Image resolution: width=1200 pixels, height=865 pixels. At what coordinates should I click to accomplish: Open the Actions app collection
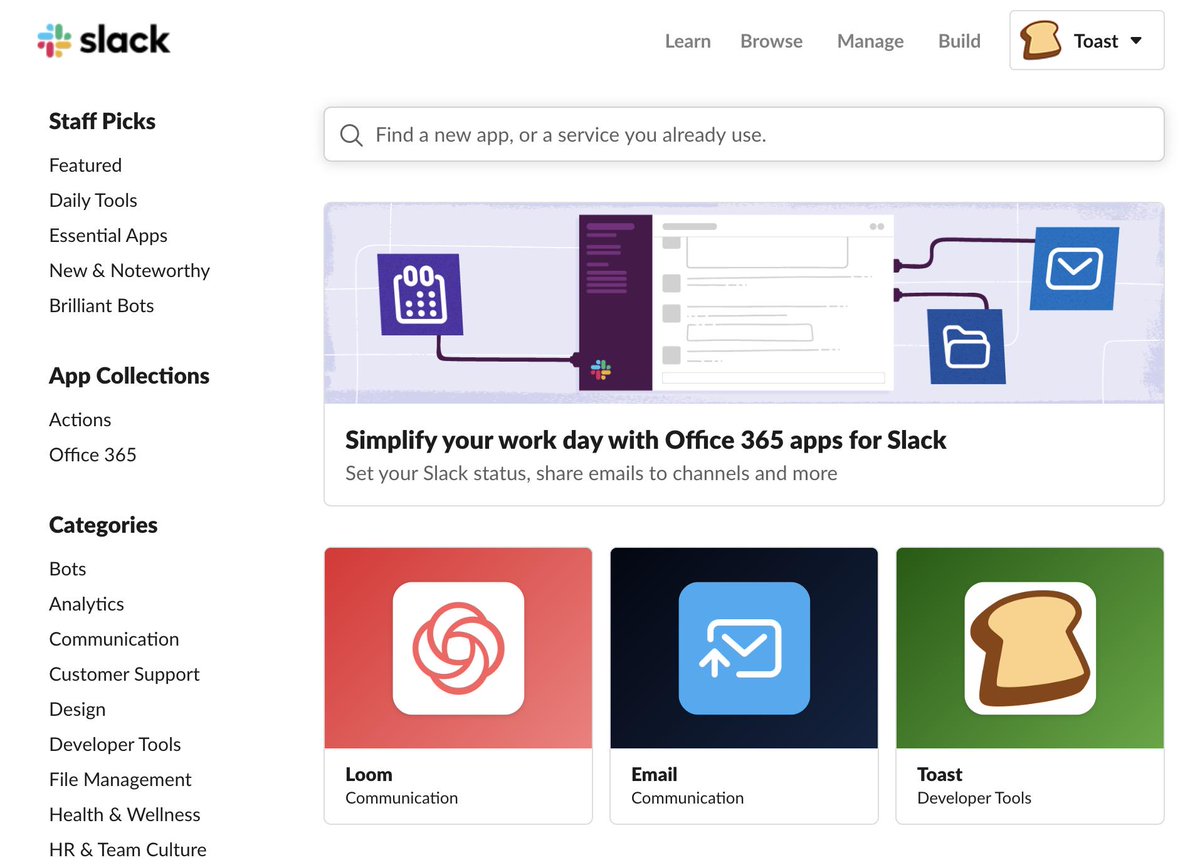coord(80,419)
